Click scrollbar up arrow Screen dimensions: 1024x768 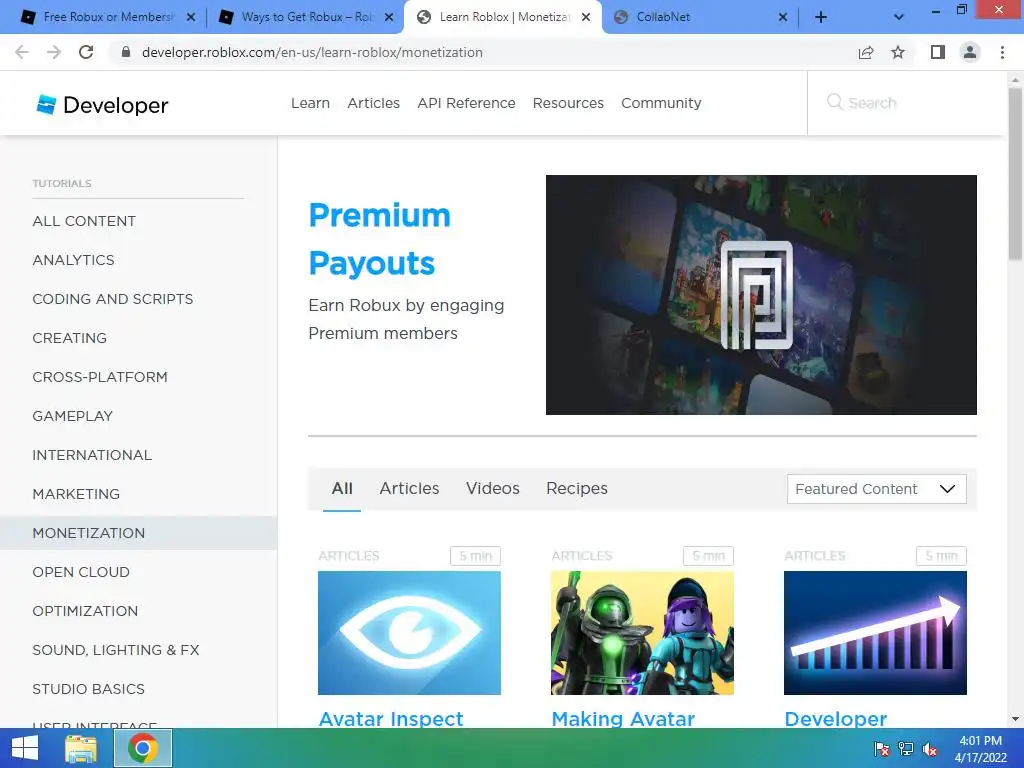tap(1015, 79)
